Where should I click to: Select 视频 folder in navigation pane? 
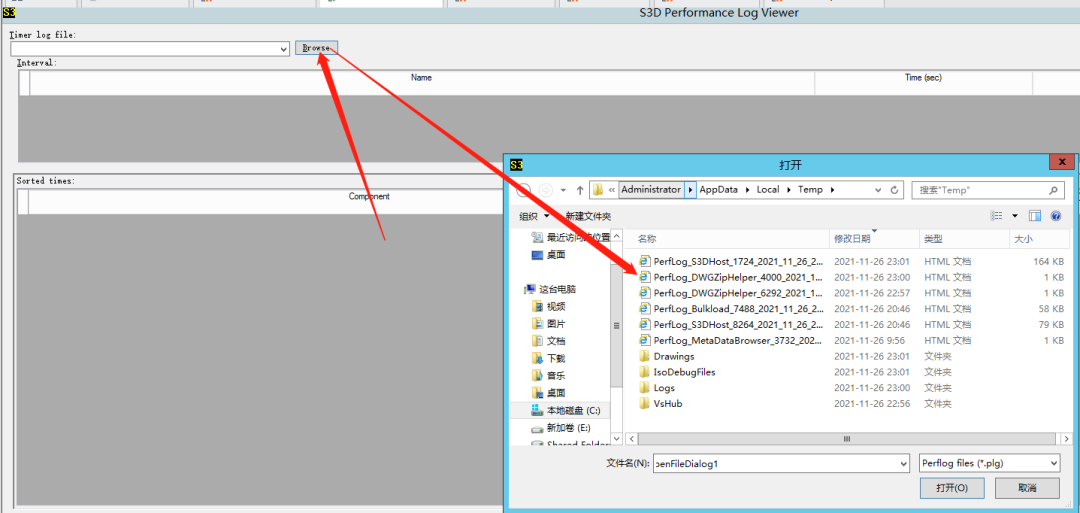(x=548, y=306)
